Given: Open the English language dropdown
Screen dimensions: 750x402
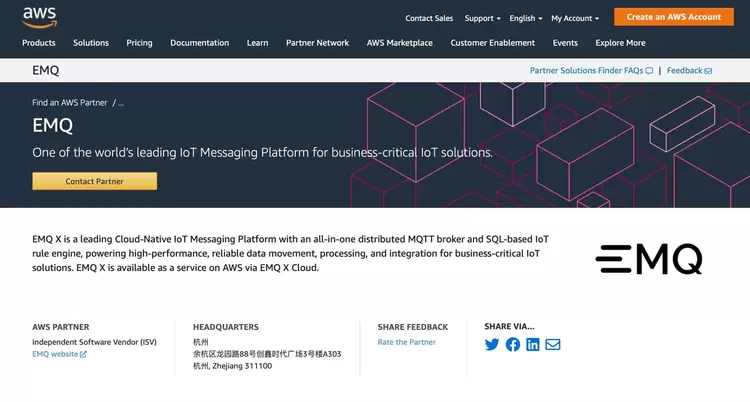Looking at the screenshot, I should pos(525,18).
